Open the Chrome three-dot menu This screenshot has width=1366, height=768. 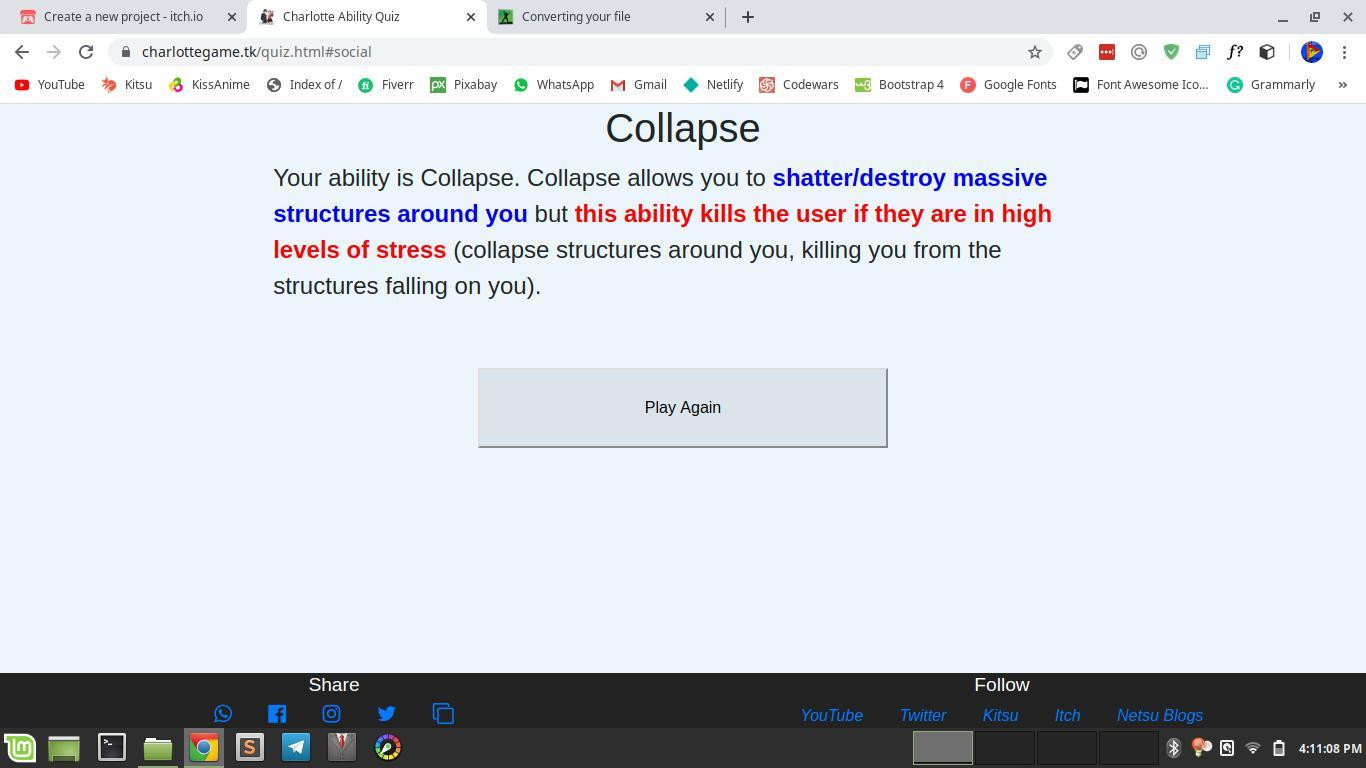(x=1344, y=52)
